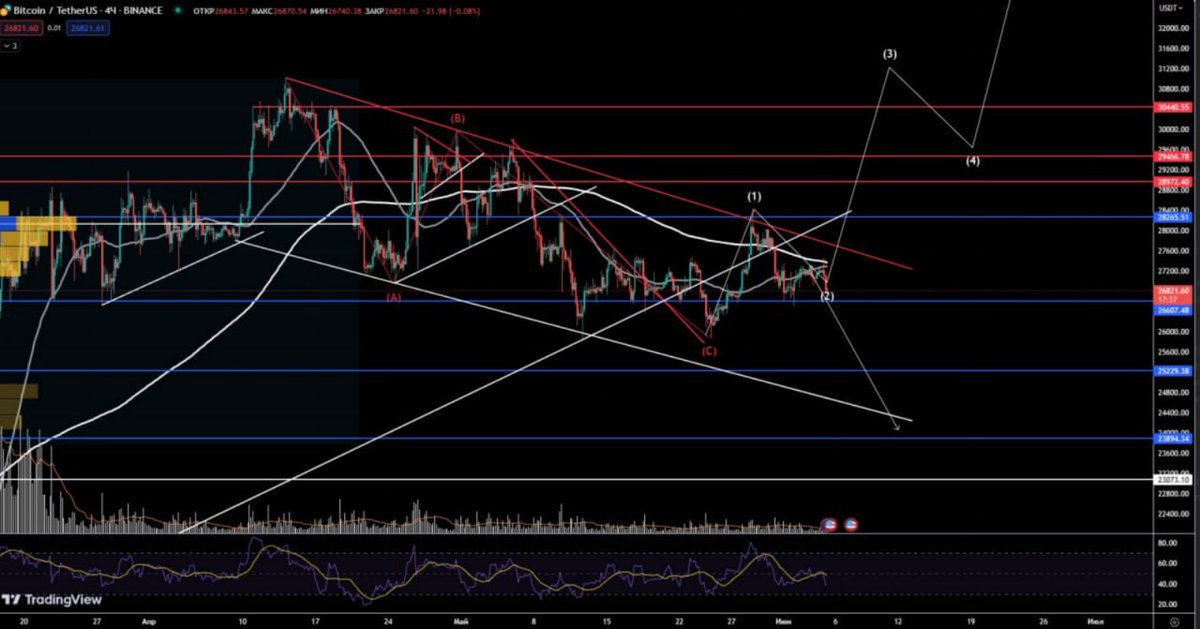This screenshot has height=629, width=1200.
Task: Select the white 23073.10 price line label
Action: (x=1173, y=480)
